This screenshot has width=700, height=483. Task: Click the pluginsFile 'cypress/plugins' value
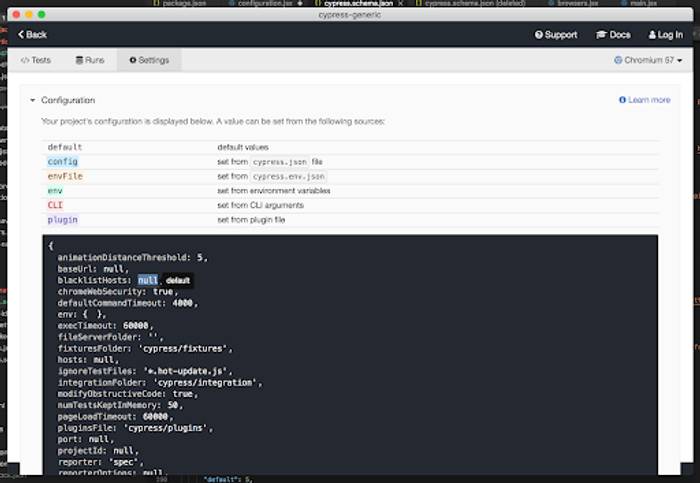tap(166, 428)
